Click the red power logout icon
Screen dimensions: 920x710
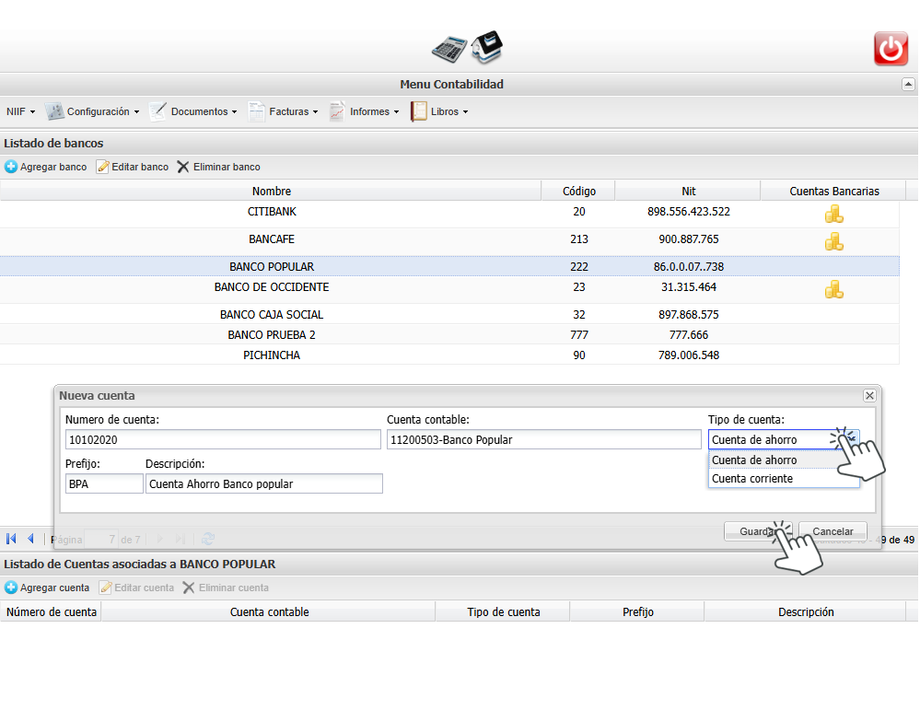[890, 48]
